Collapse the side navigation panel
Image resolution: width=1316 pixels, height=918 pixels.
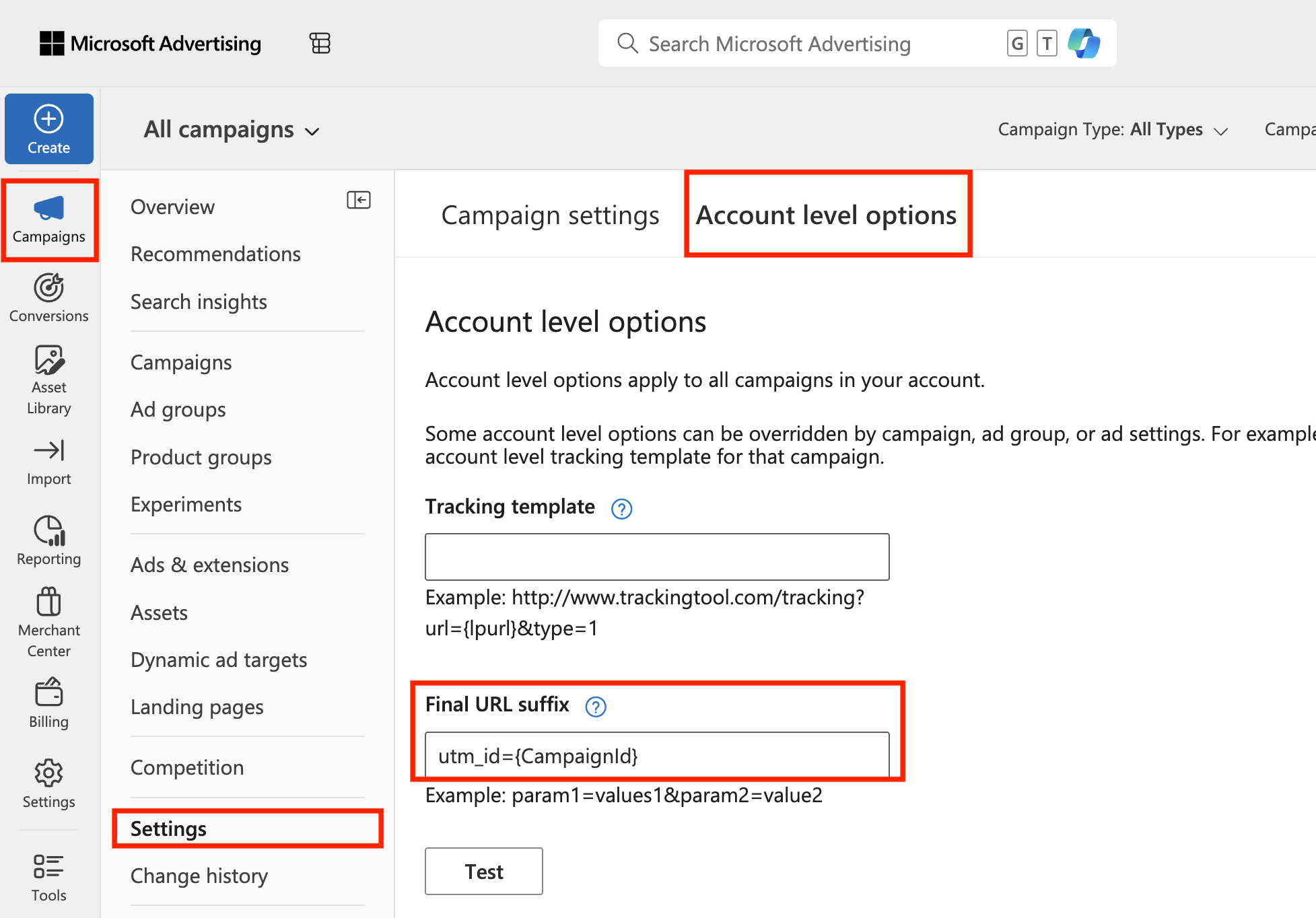358,200
